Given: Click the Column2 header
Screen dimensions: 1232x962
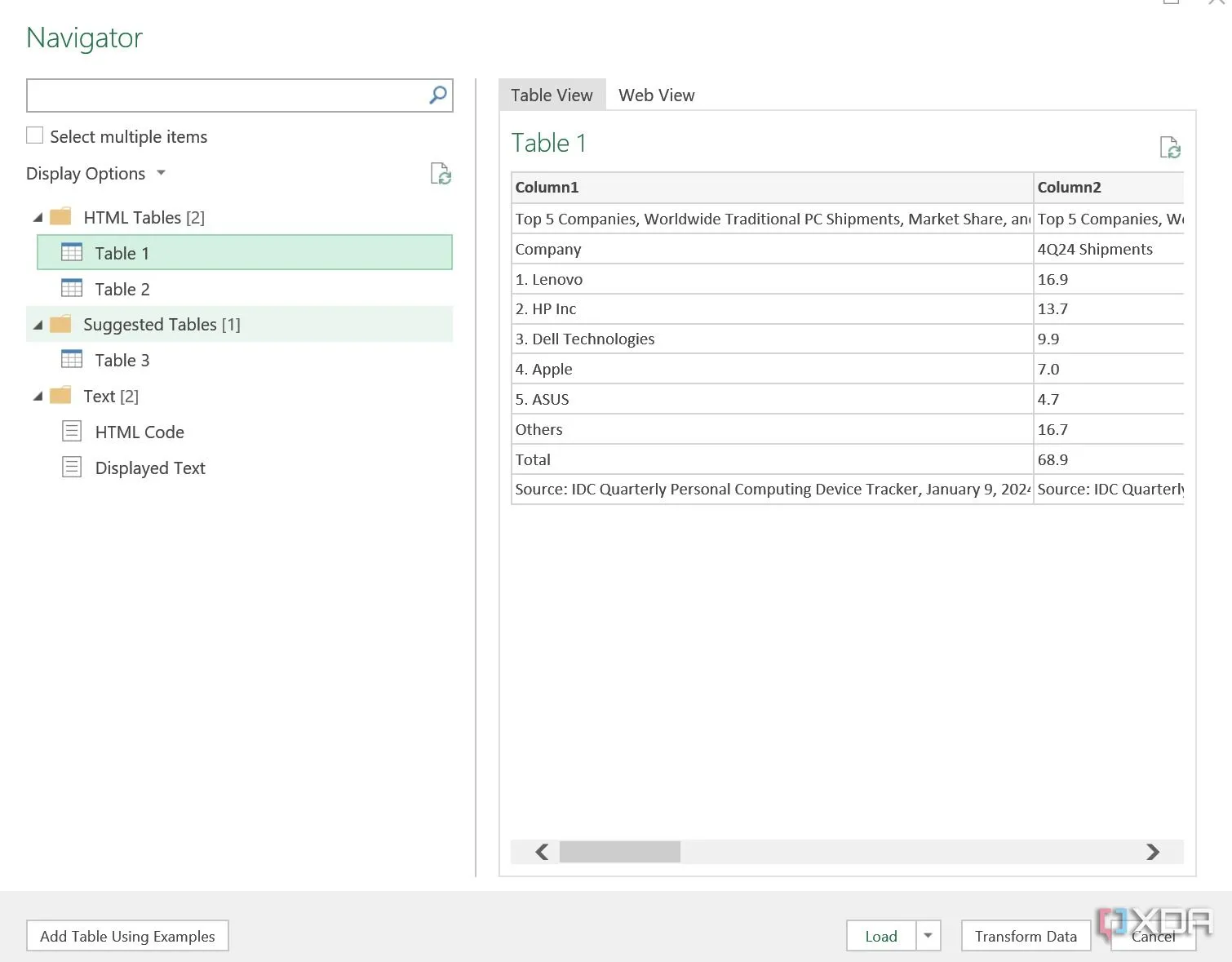Looking at the screenshot, I should [x=1109, y=188].
